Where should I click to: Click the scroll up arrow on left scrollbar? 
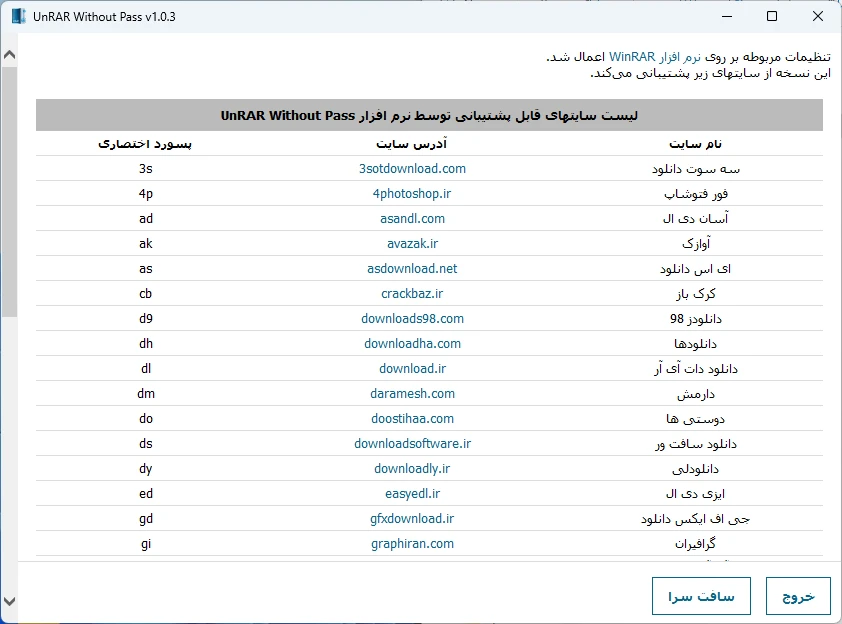[9, 54]
